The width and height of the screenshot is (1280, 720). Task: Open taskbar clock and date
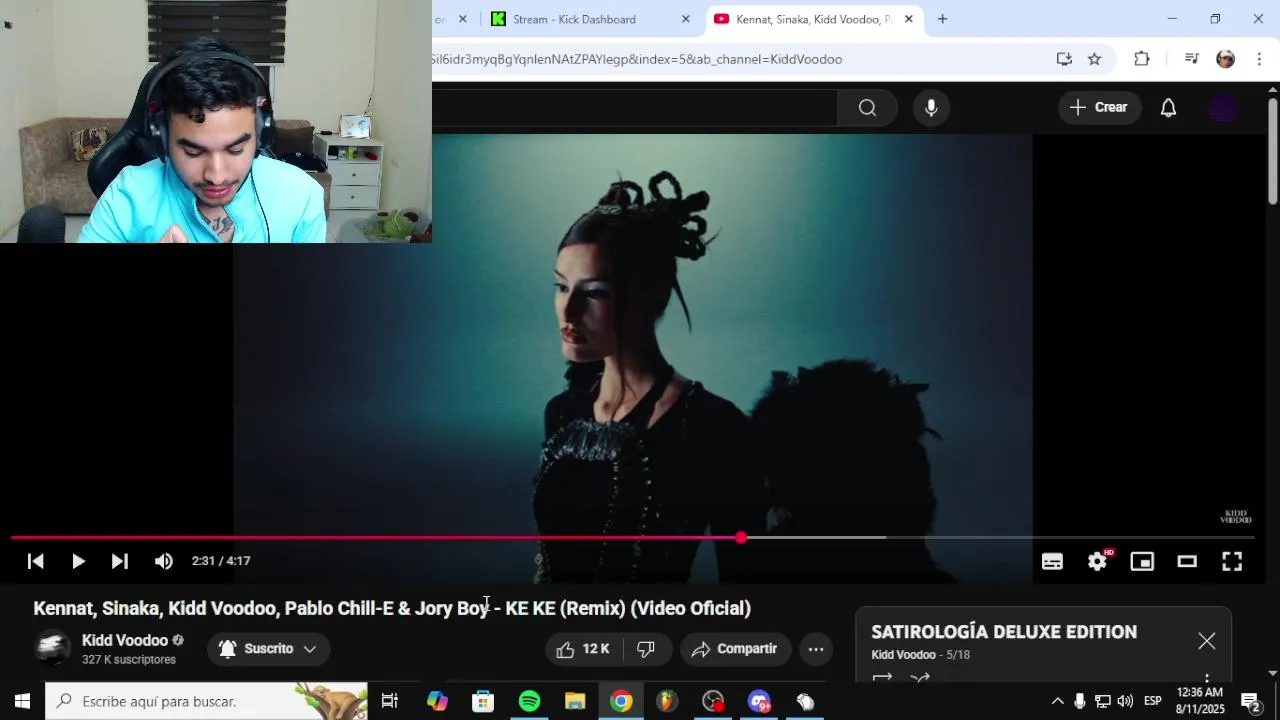click(x=1200, y=701)
